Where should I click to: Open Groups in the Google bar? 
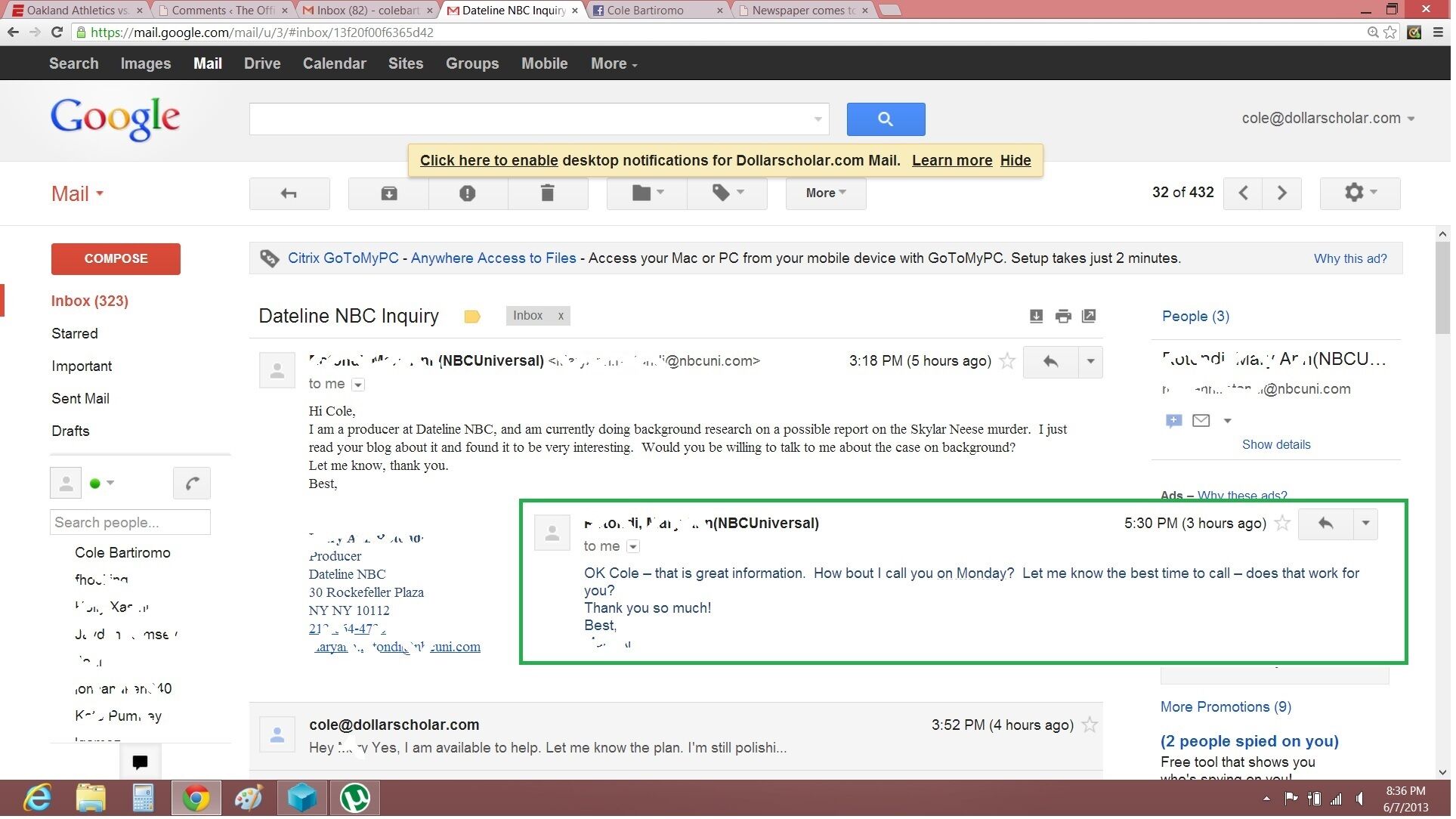pos(474,64)
